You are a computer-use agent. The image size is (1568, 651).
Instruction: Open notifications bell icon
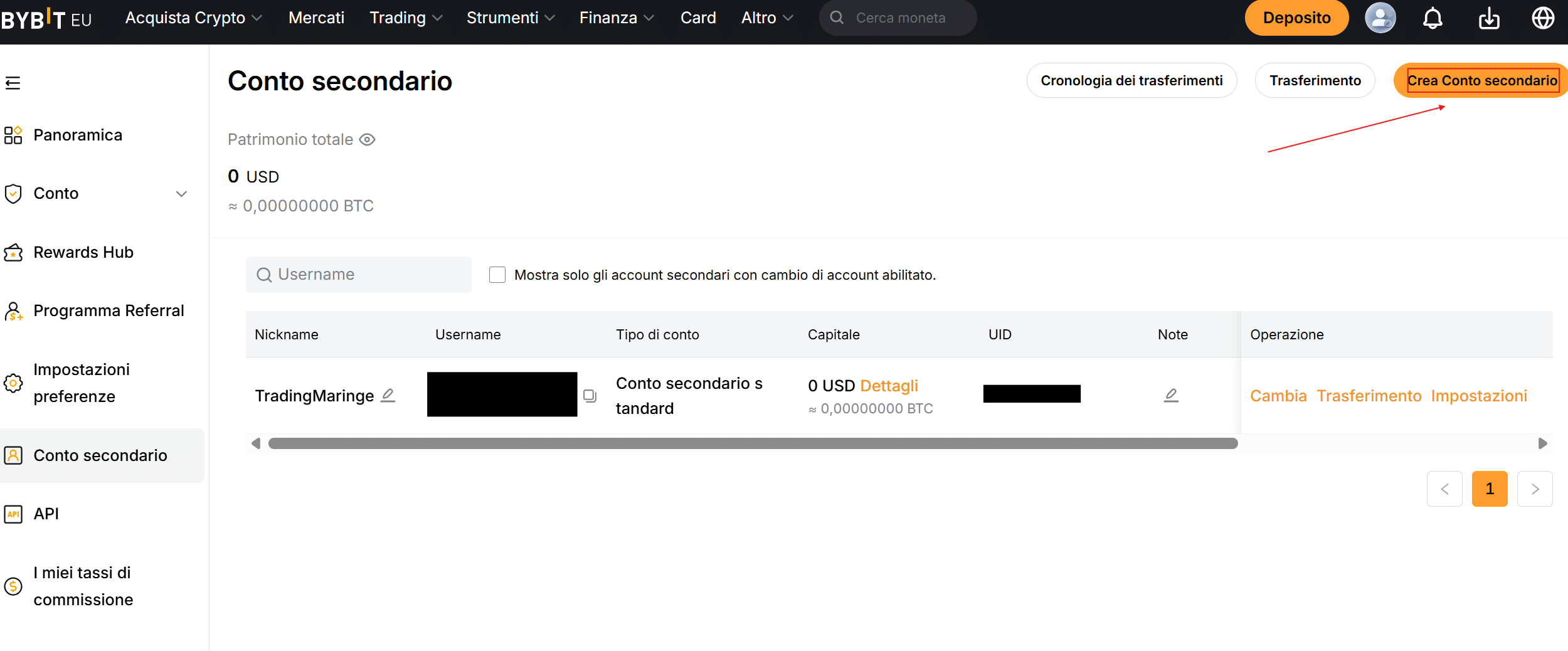tap(1433, 18)
